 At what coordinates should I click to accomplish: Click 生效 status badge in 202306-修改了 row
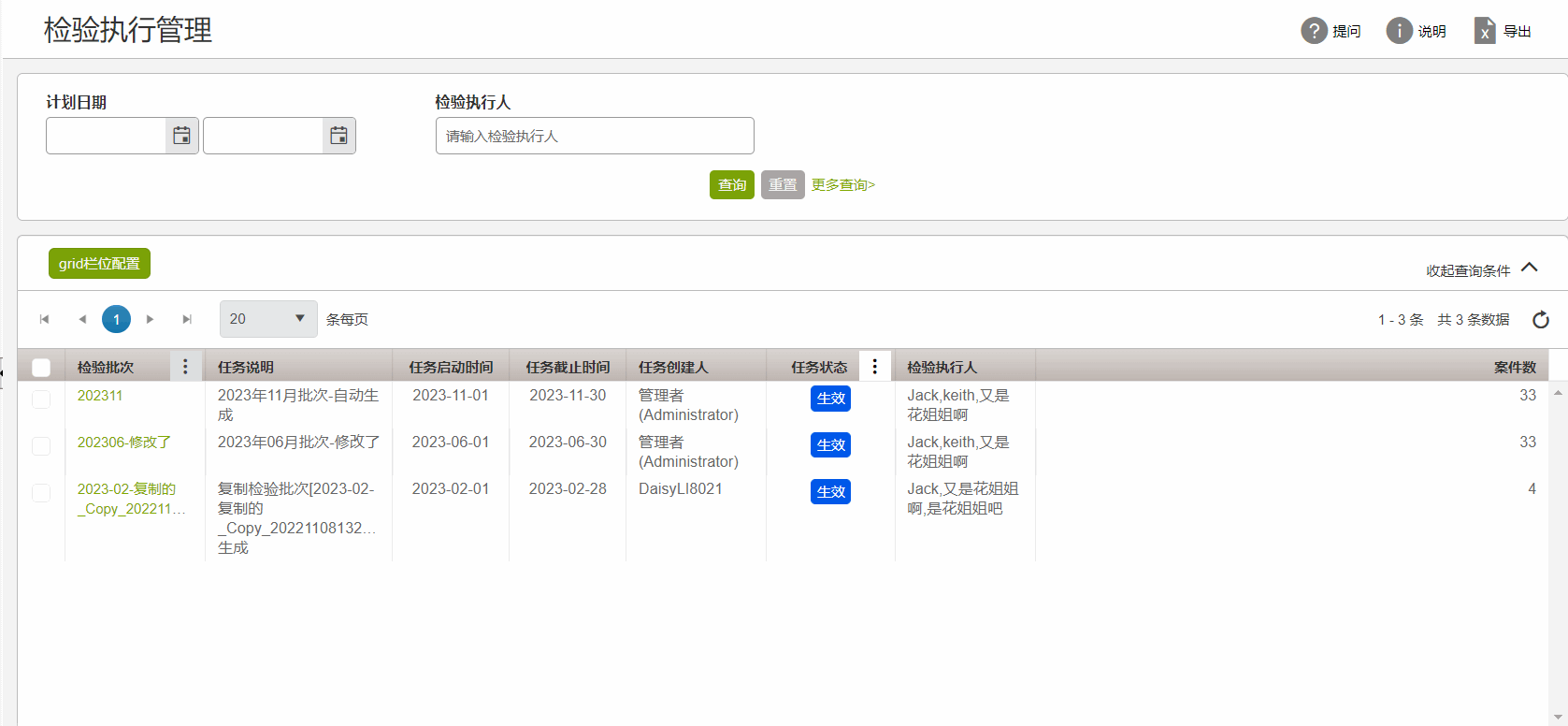tap(830, 445)
